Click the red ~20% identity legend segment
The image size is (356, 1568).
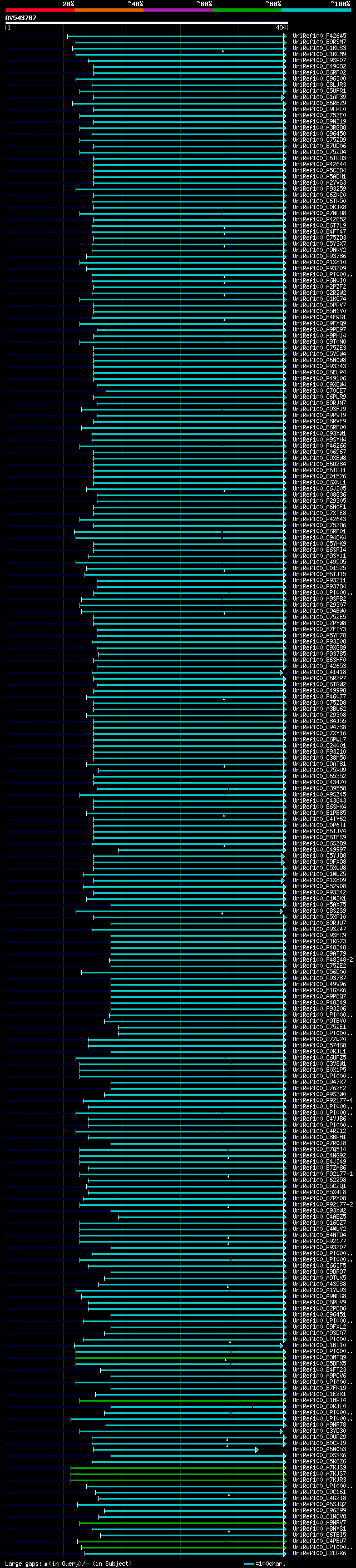[39, 10]
